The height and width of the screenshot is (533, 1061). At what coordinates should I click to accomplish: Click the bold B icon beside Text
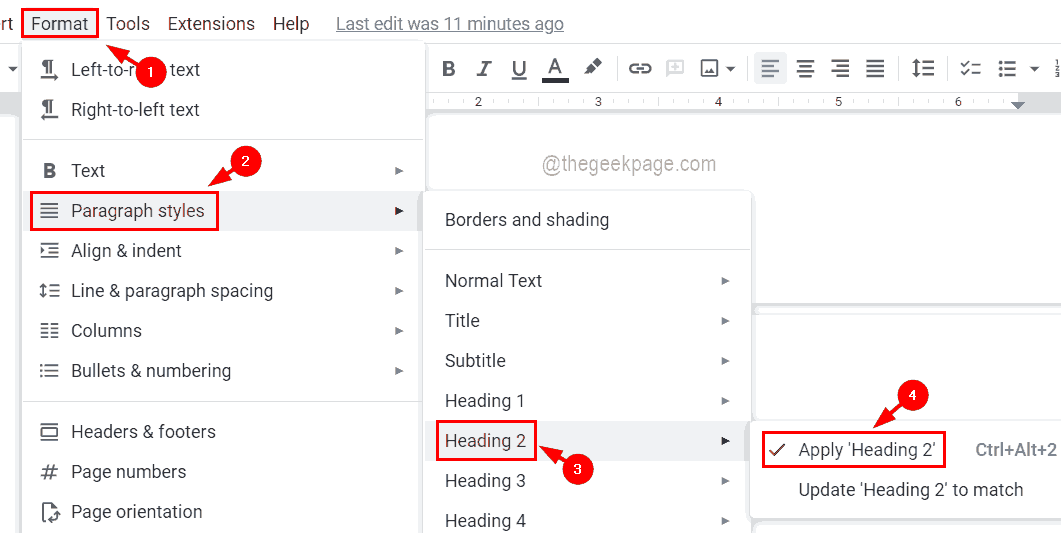coord(49,170)
